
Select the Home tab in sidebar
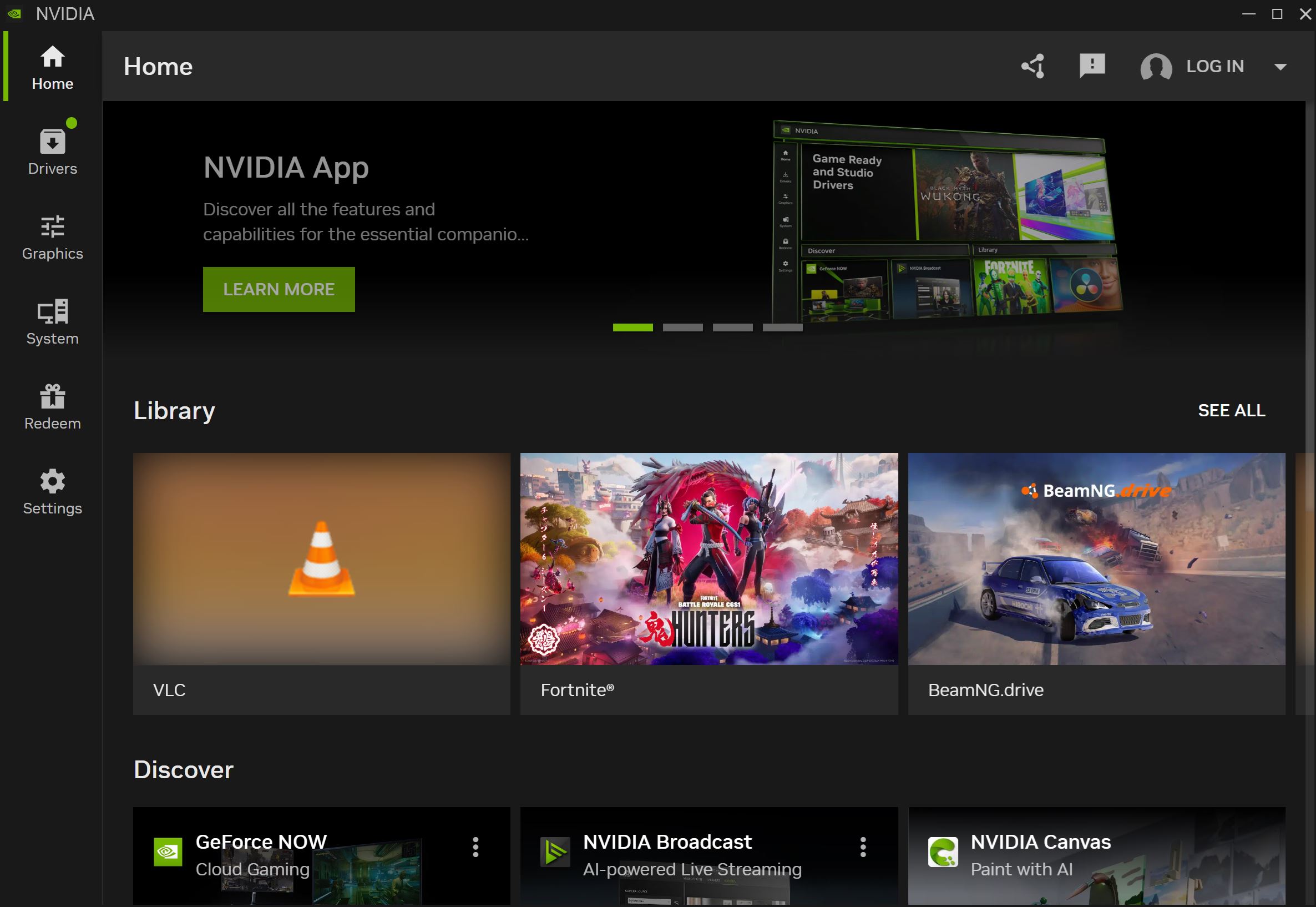pos(52,67)
